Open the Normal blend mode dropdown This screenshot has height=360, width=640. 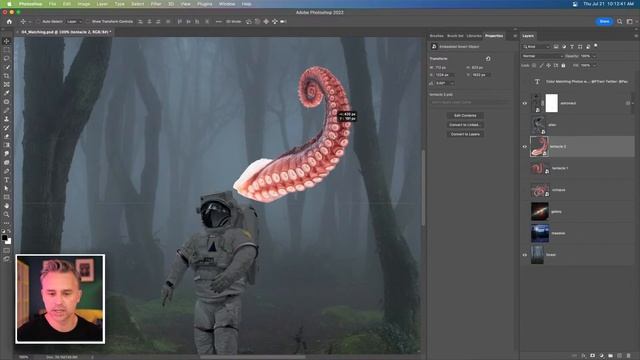pyautogui.click(x=542, y=56)
